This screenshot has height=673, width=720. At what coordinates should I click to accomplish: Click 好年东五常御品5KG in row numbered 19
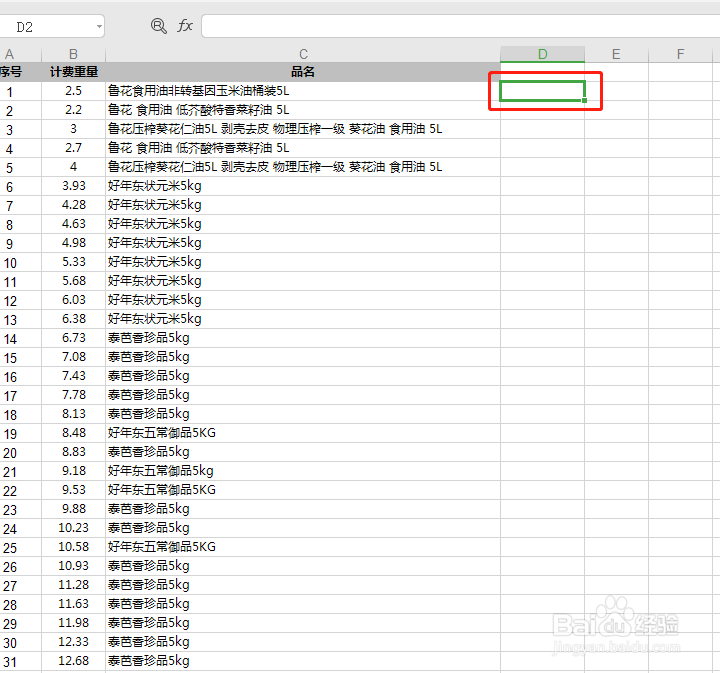tap(303, 433)
